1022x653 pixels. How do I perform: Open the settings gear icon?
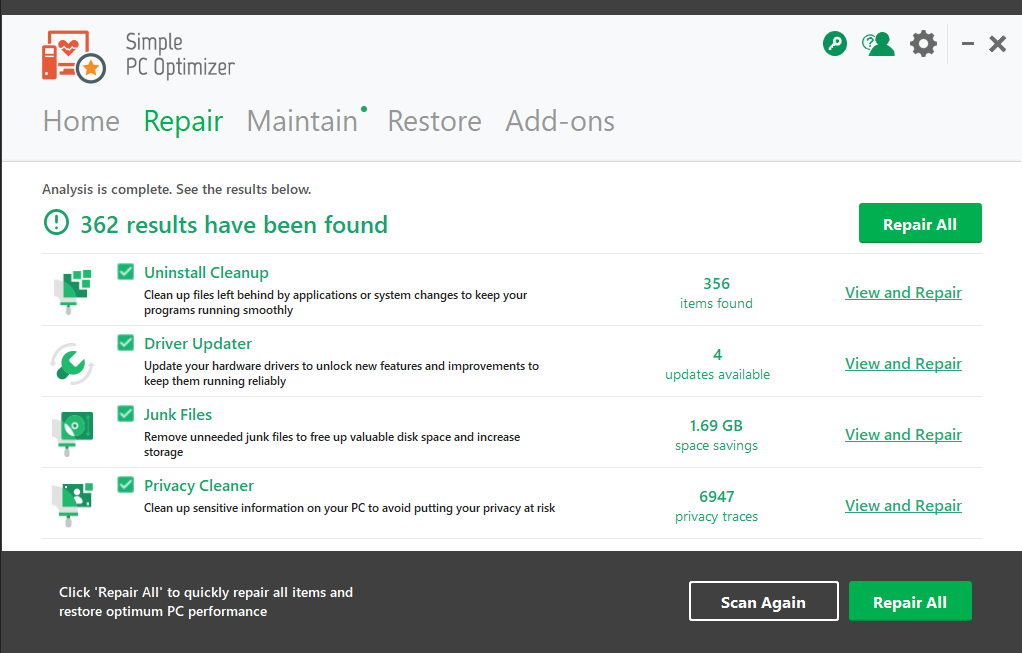(x=923, y=44)
